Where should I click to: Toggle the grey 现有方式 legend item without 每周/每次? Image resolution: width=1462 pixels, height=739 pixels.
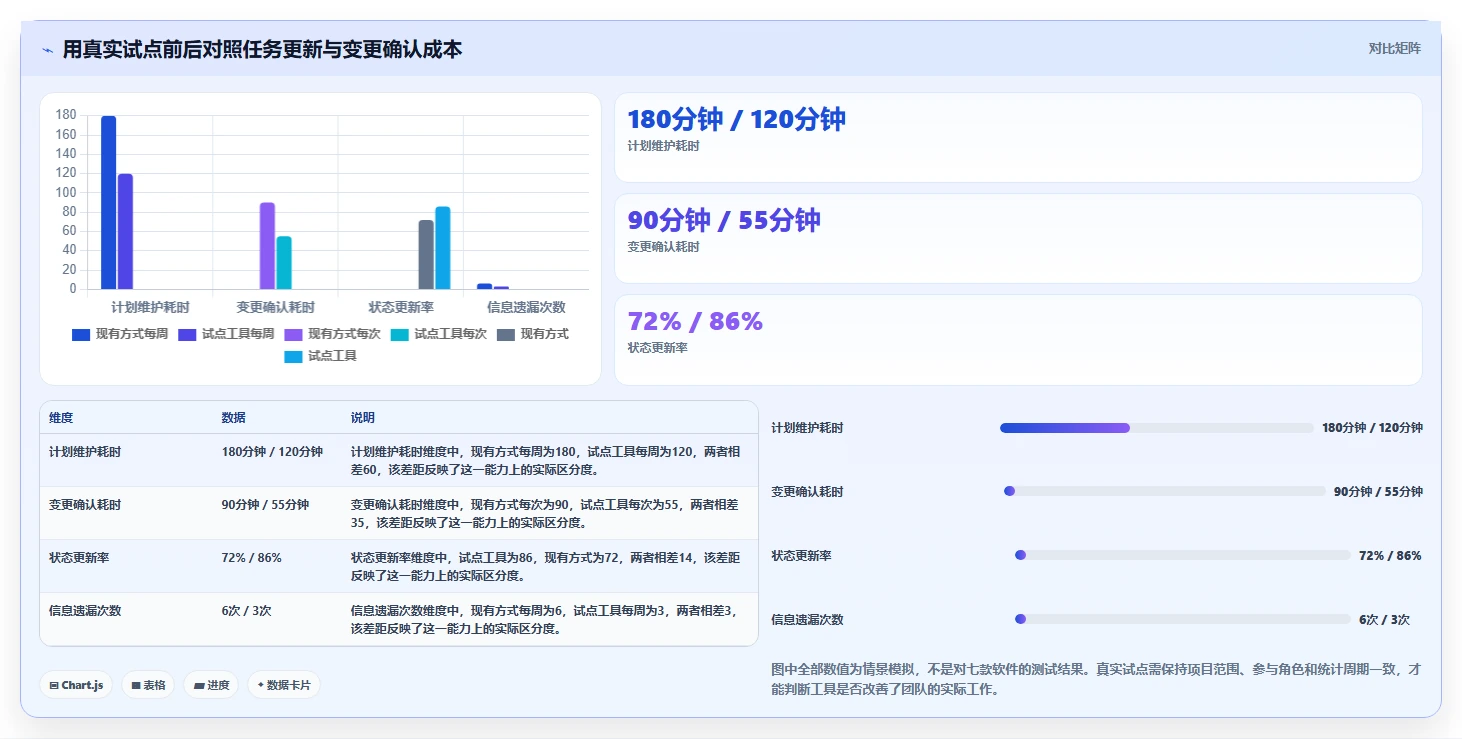click(x=533, y=334)
